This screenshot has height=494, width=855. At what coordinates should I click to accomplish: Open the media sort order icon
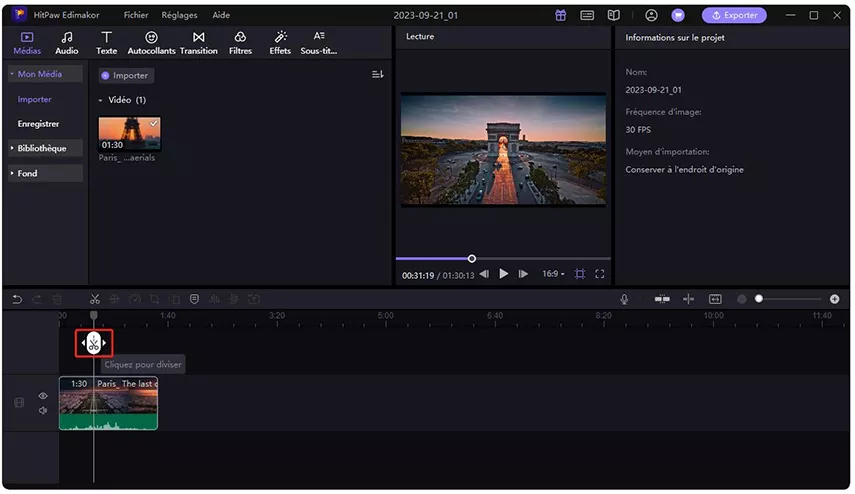pyautogui.click(x=377, y=74)
